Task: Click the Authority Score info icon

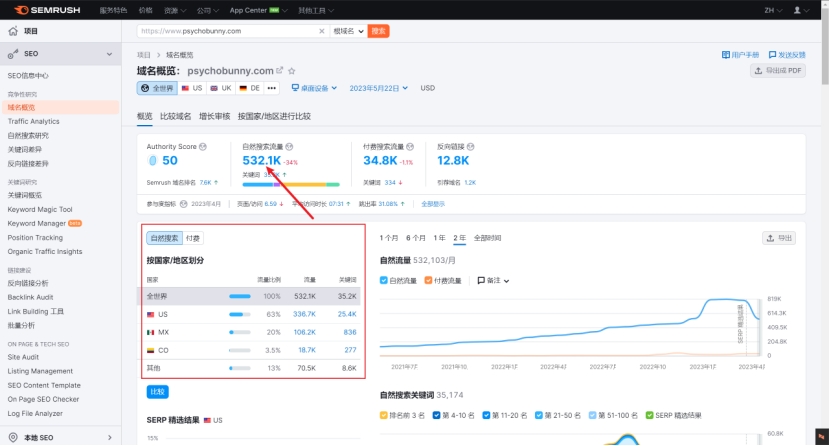Action: tap(203, 147)
